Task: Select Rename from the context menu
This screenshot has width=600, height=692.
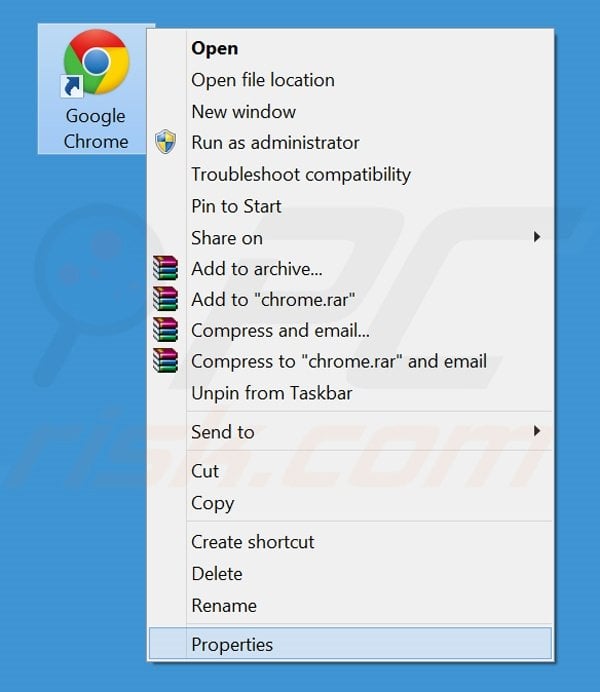Action: 351,606
